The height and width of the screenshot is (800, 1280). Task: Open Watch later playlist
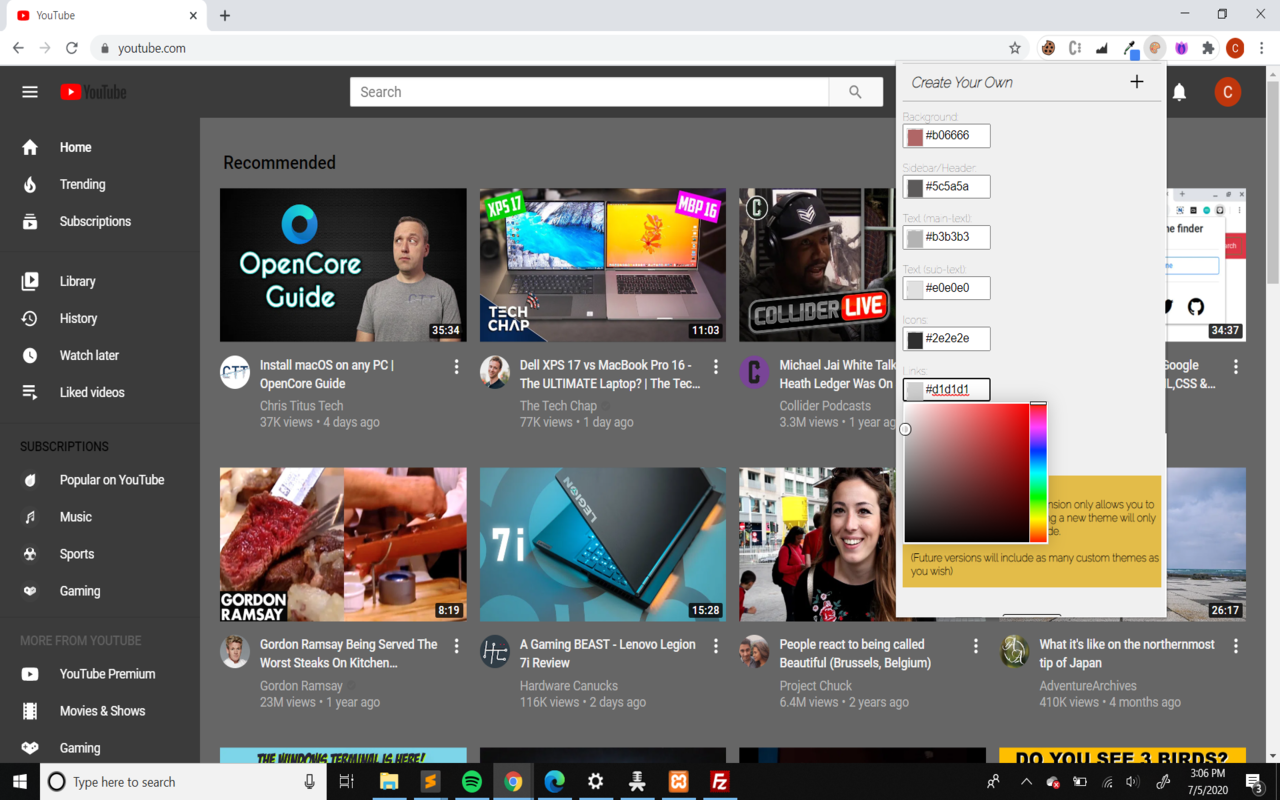coord(30,355)
